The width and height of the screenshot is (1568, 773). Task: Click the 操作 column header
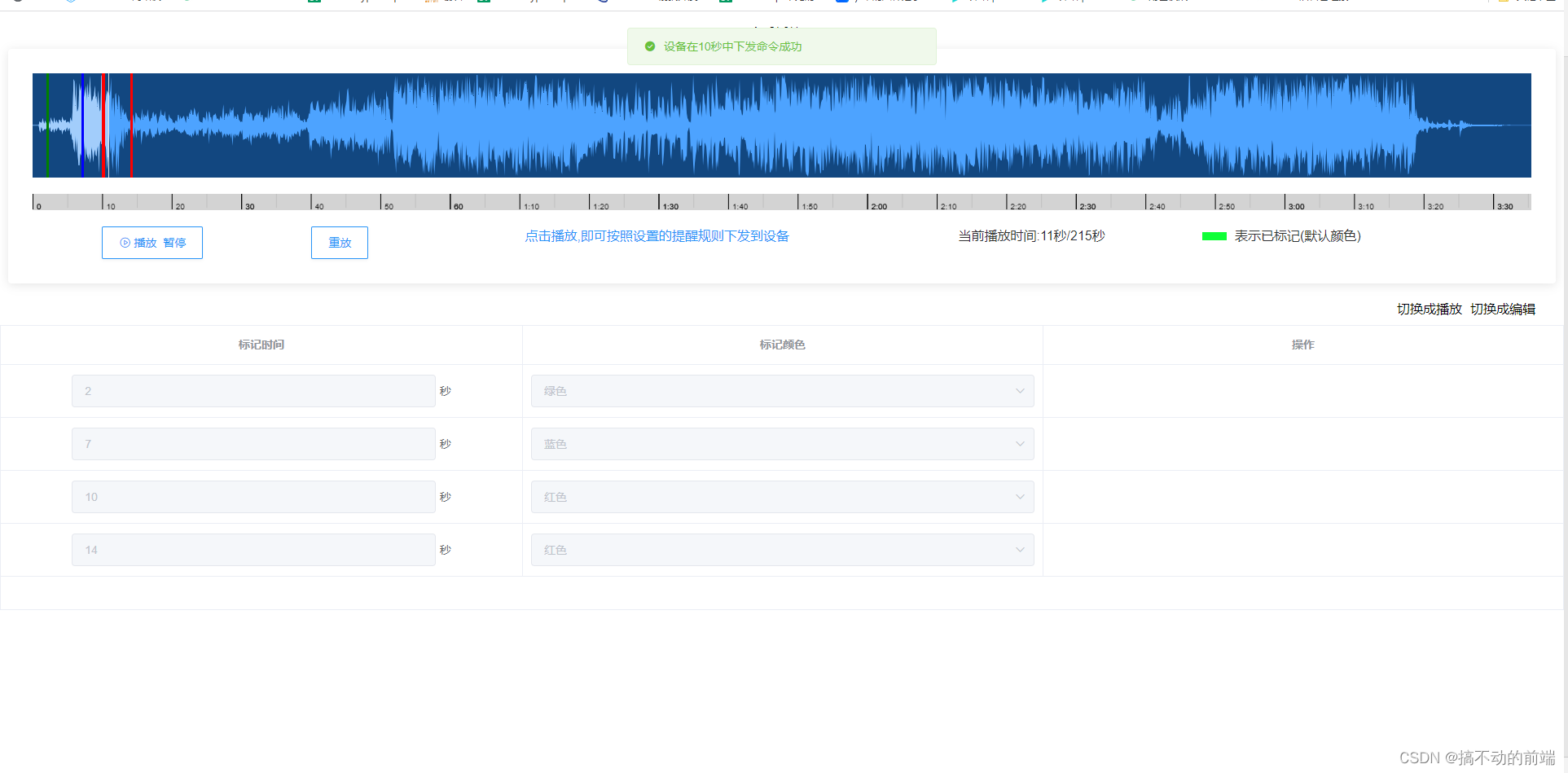1303,345
